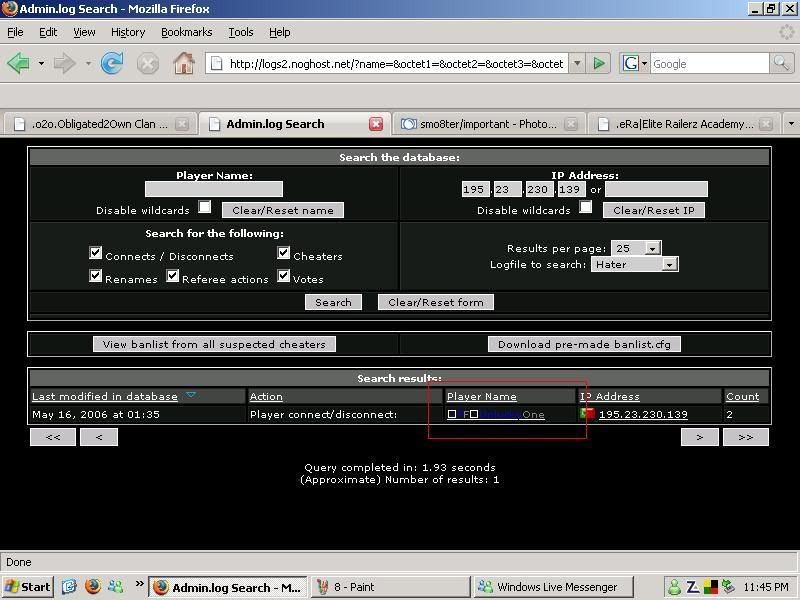Click the sort arrow beside Last modified
The width and height of the screenshot is (800, 600).
191,394
